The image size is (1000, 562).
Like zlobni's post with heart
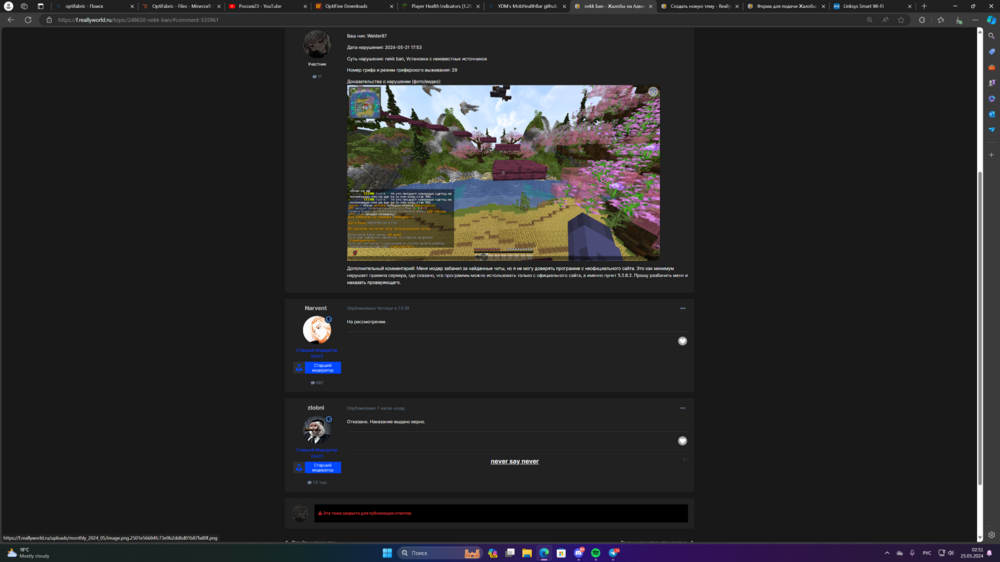(682, 441)
